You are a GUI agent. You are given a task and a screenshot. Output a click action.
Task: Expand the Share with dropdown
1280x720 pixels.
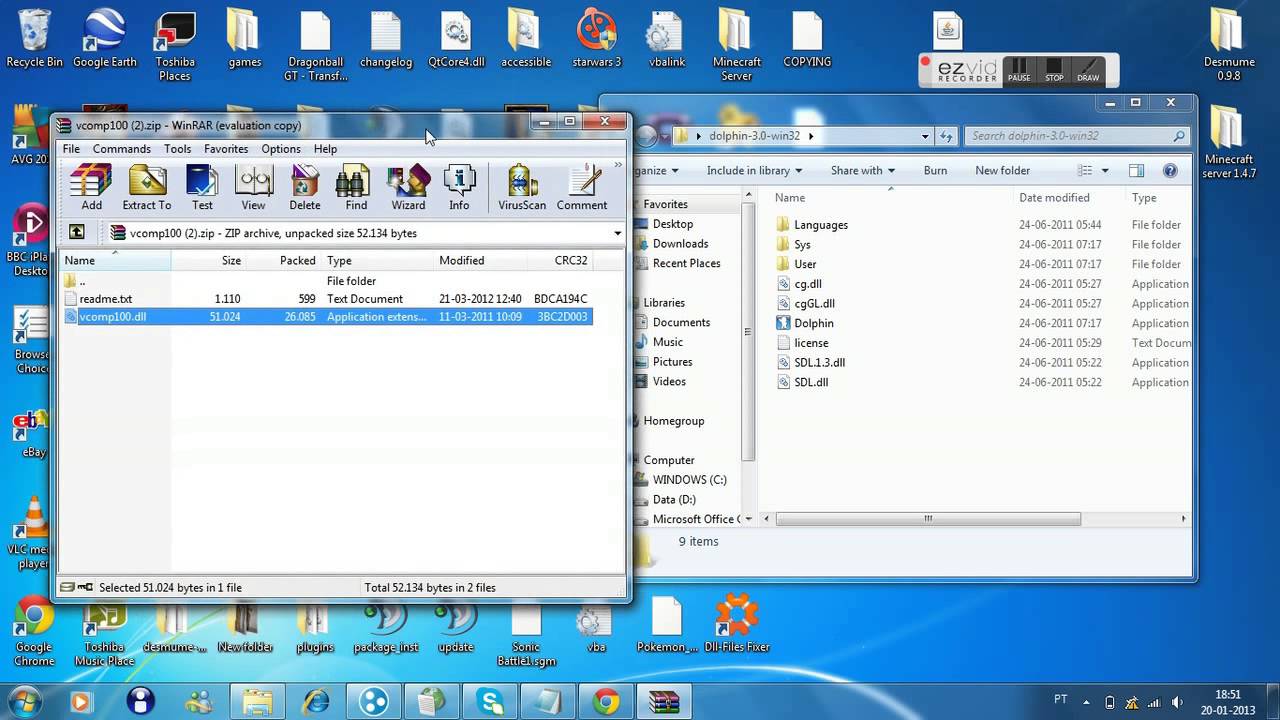(x=862, y=171)
